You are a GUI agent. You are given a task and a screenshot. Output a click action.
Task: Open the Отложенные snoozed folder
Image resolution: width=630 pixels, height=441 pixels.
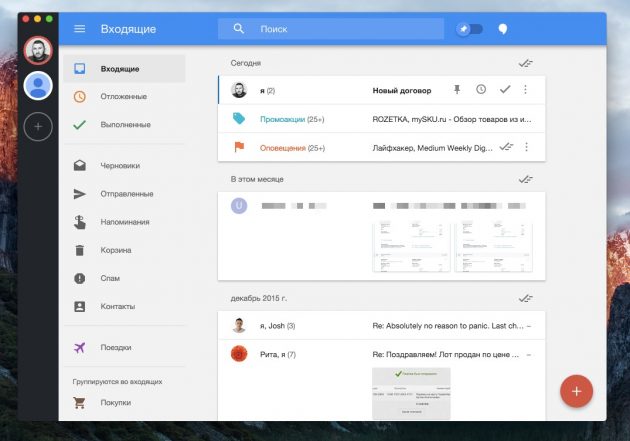(124, 96)
